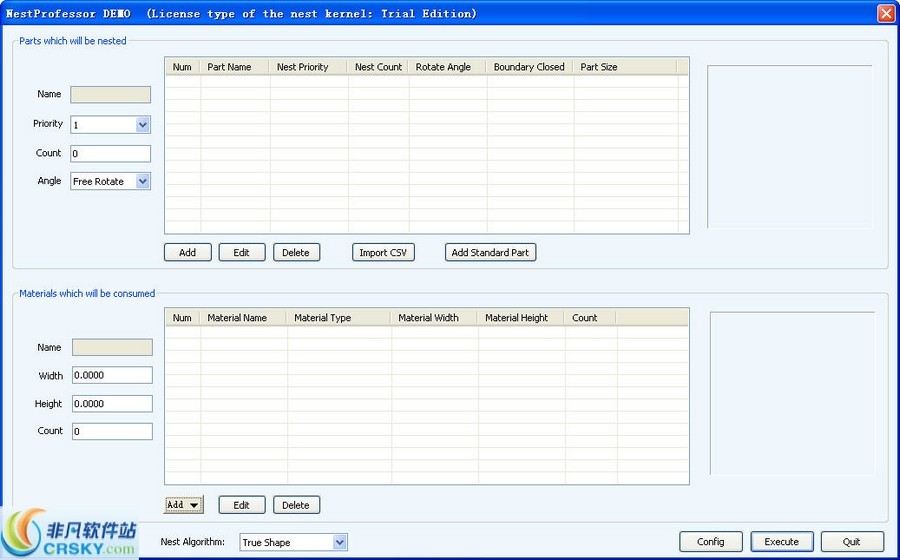Click the Nest Priority column header
This screenshot has width=900, height=560.
click(308, 67)
